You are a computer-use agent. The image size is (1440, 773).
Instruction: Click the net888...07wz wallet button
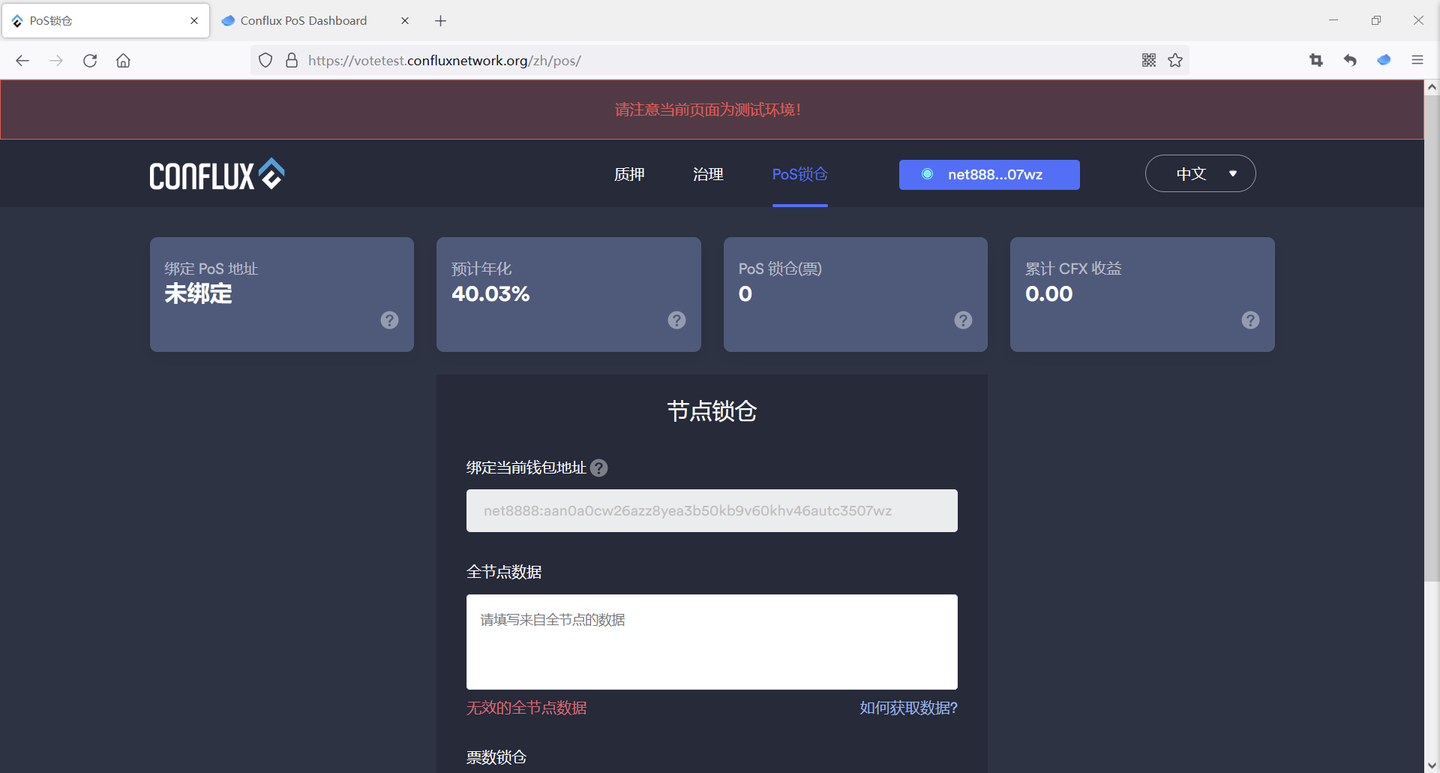[989, 174]
